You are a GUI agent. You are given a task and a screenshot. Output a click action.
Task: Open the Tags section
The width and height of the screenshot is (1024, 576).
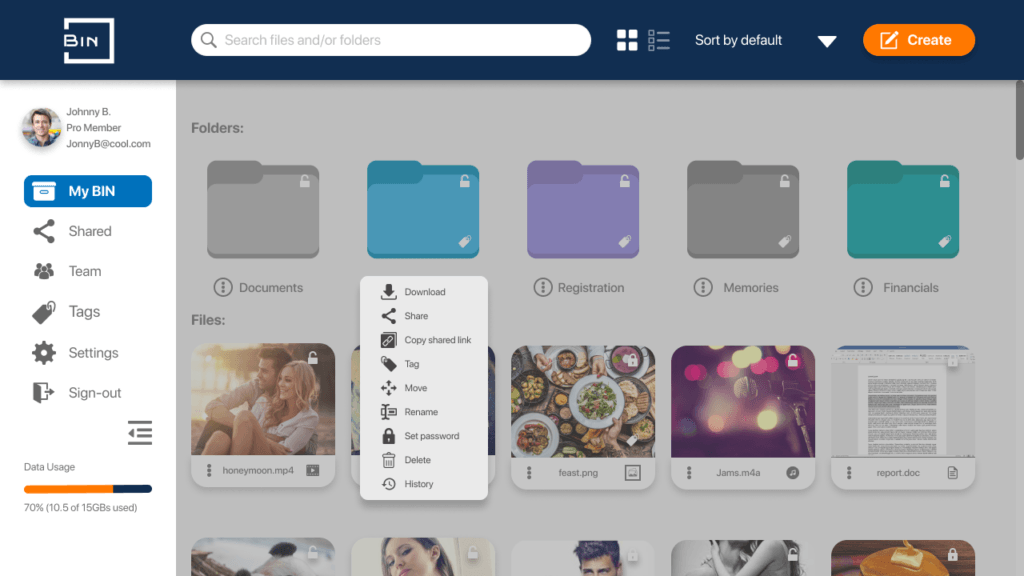coord(44,312)
